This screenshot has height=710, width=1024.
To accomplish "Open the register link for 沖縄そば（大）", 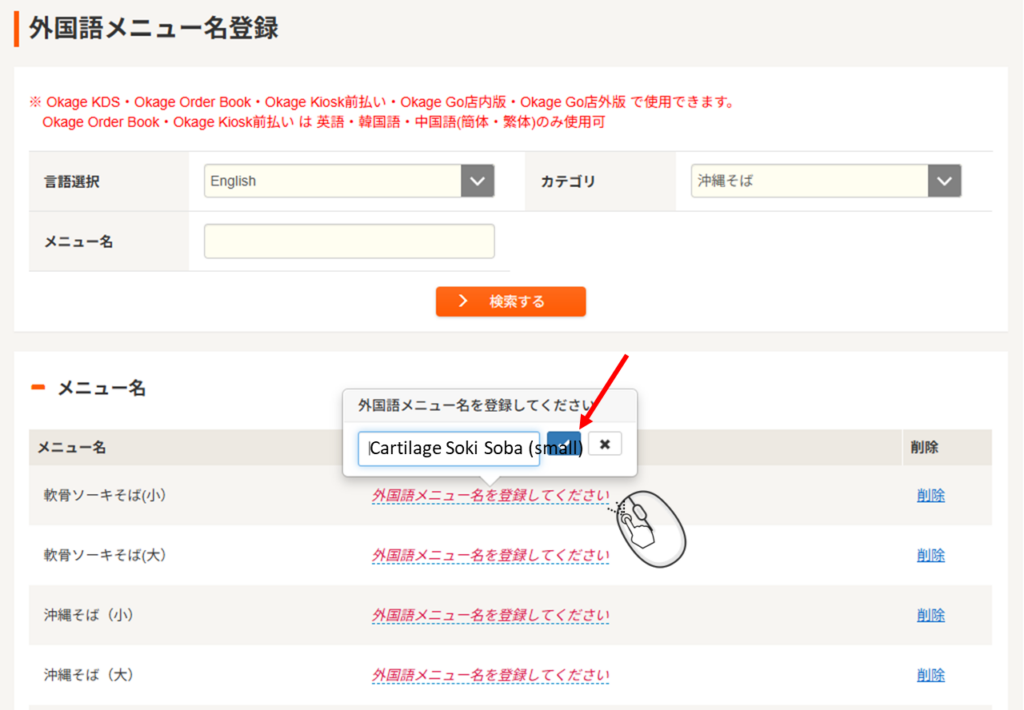I will (490, 675).
